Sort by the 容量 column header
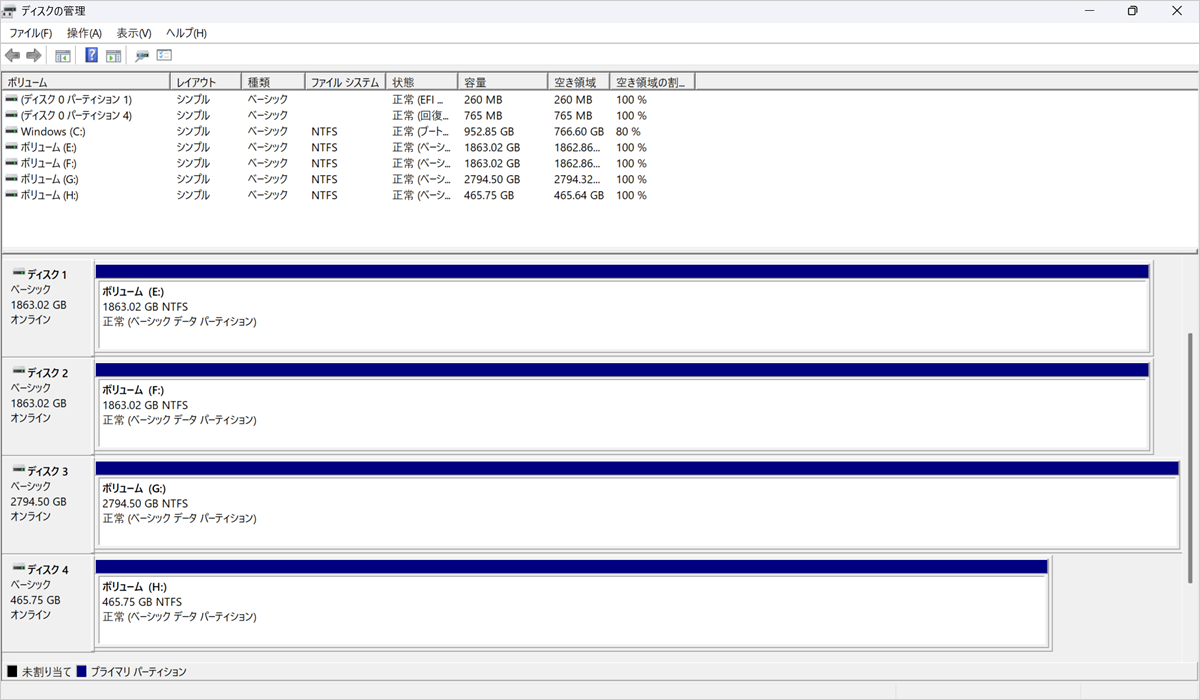1200x700 pixels. coord(501,82)
